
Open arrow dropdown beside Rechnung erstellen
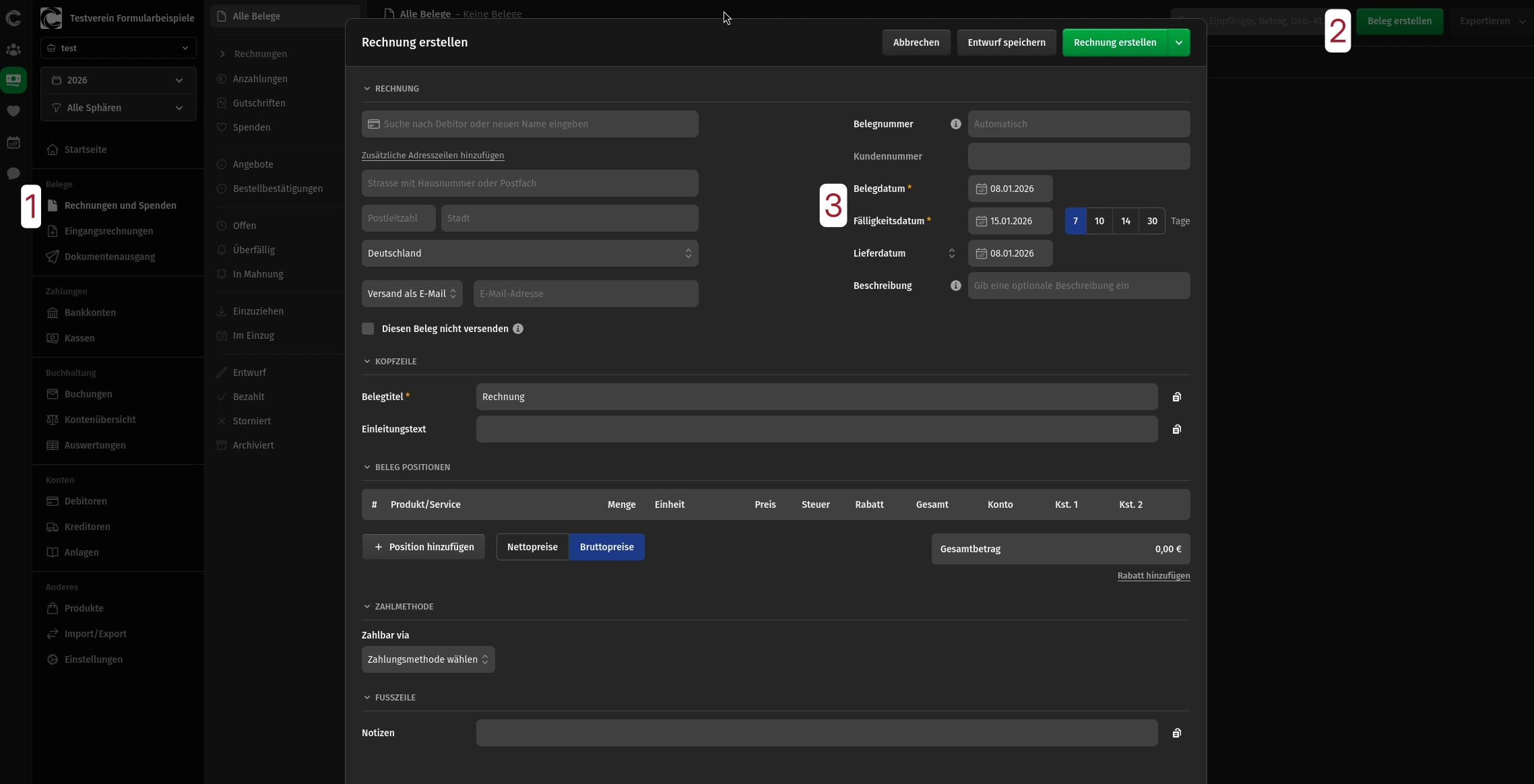tap(1178, 42)
